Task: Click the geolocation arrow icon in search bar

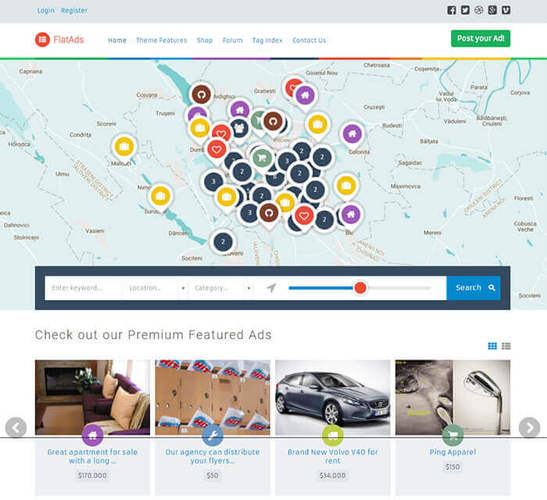Action: pyautogui.click(x=271, y=288)
